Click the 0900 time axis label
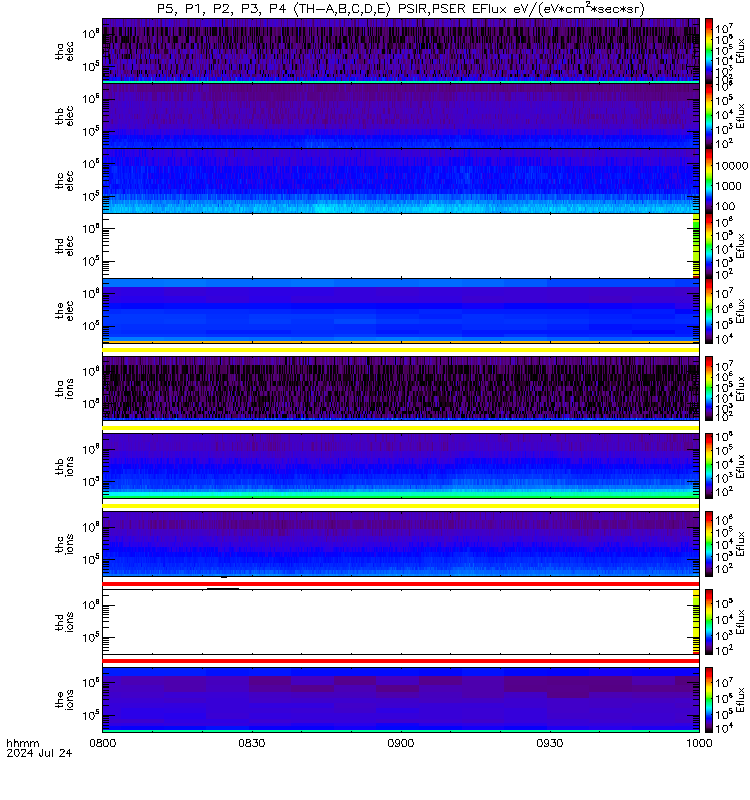Screen dimensions: 750x800 (401, 743)
